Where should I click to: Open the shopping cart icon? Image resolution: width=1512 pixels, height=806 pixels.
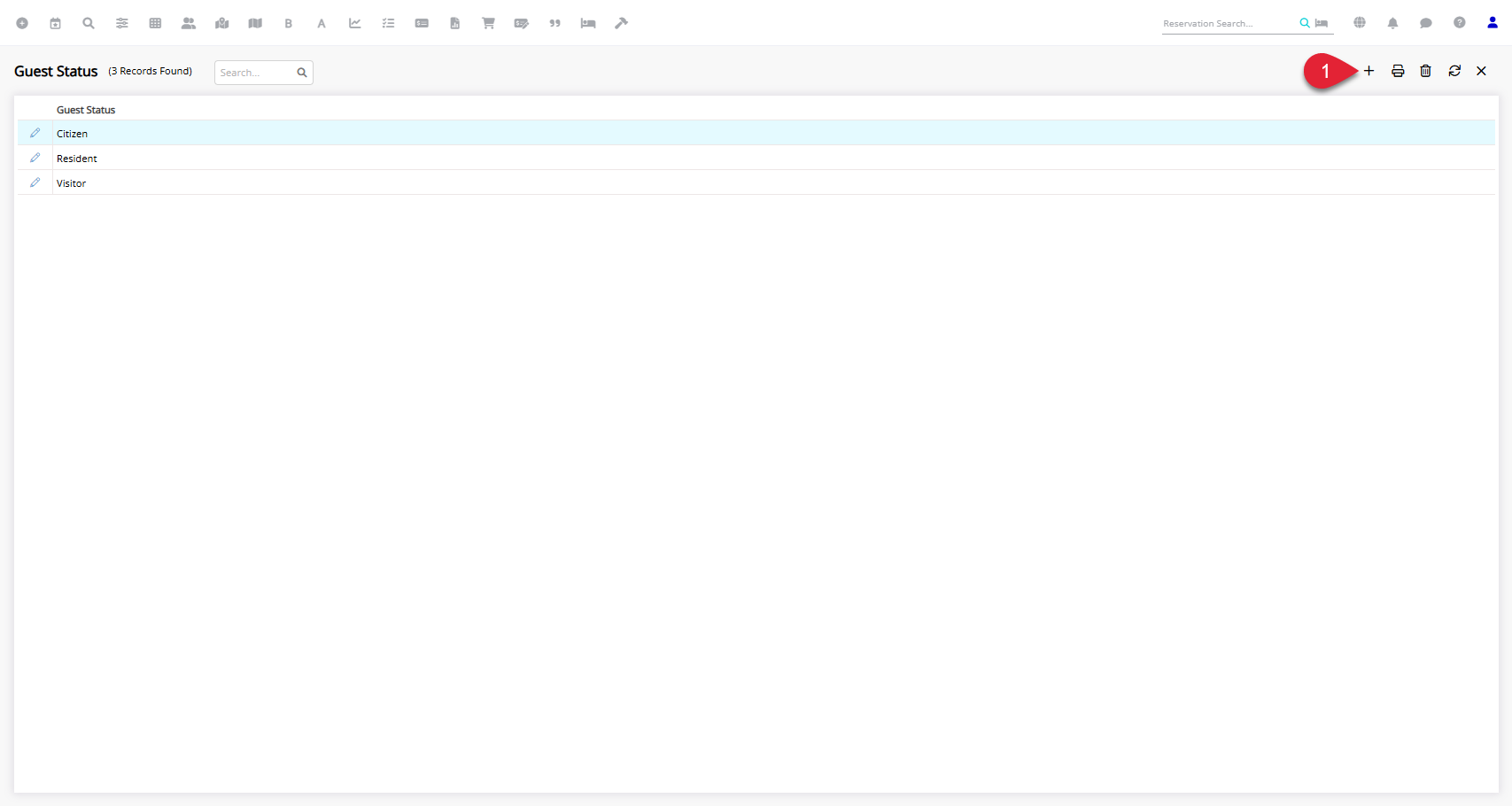pos(488,24)
